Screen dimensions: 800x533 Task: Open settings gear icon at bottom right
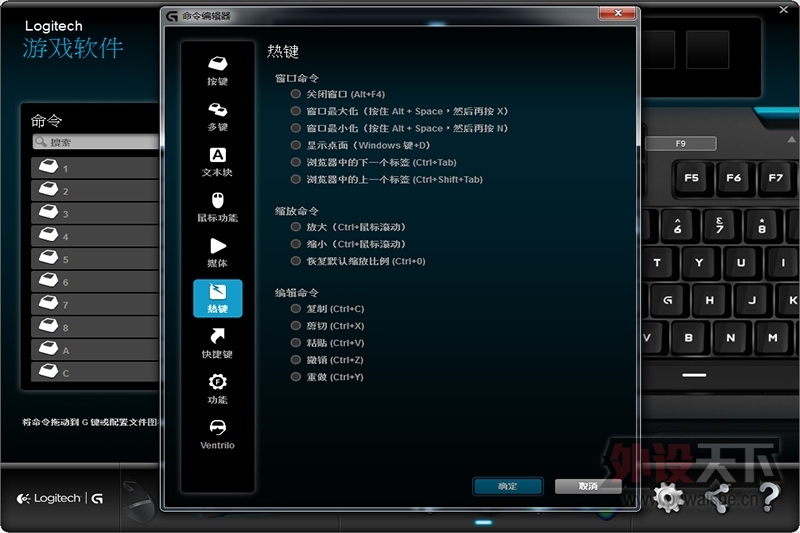pos(668,497)
